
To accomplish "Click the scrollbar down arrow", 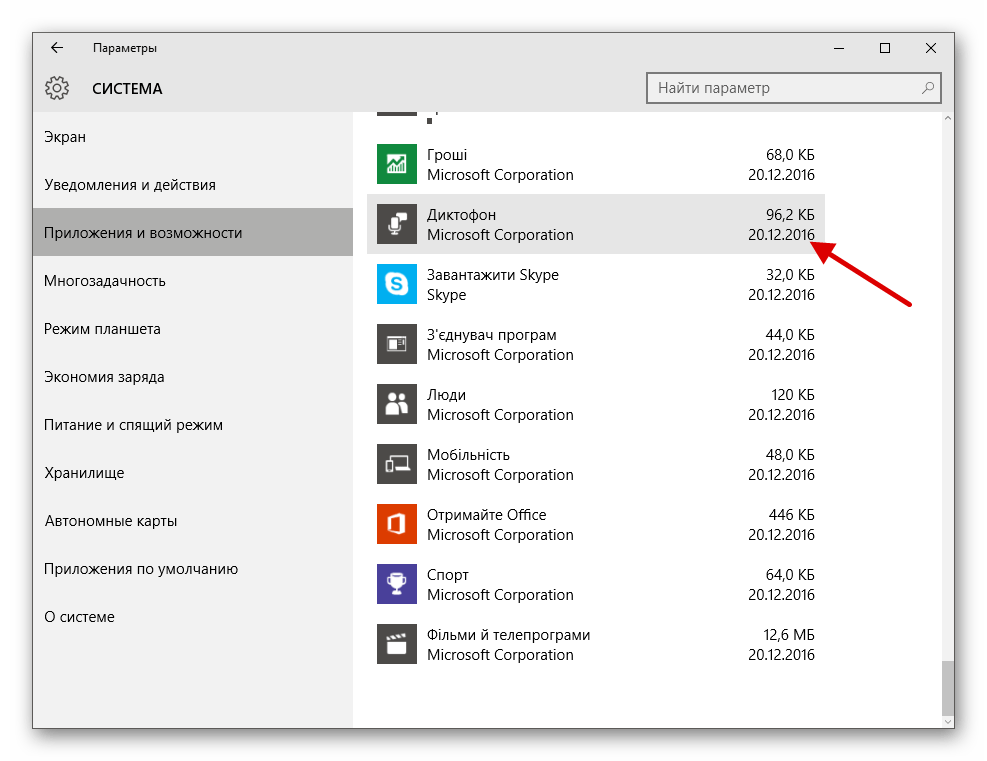I will [948, 719].
